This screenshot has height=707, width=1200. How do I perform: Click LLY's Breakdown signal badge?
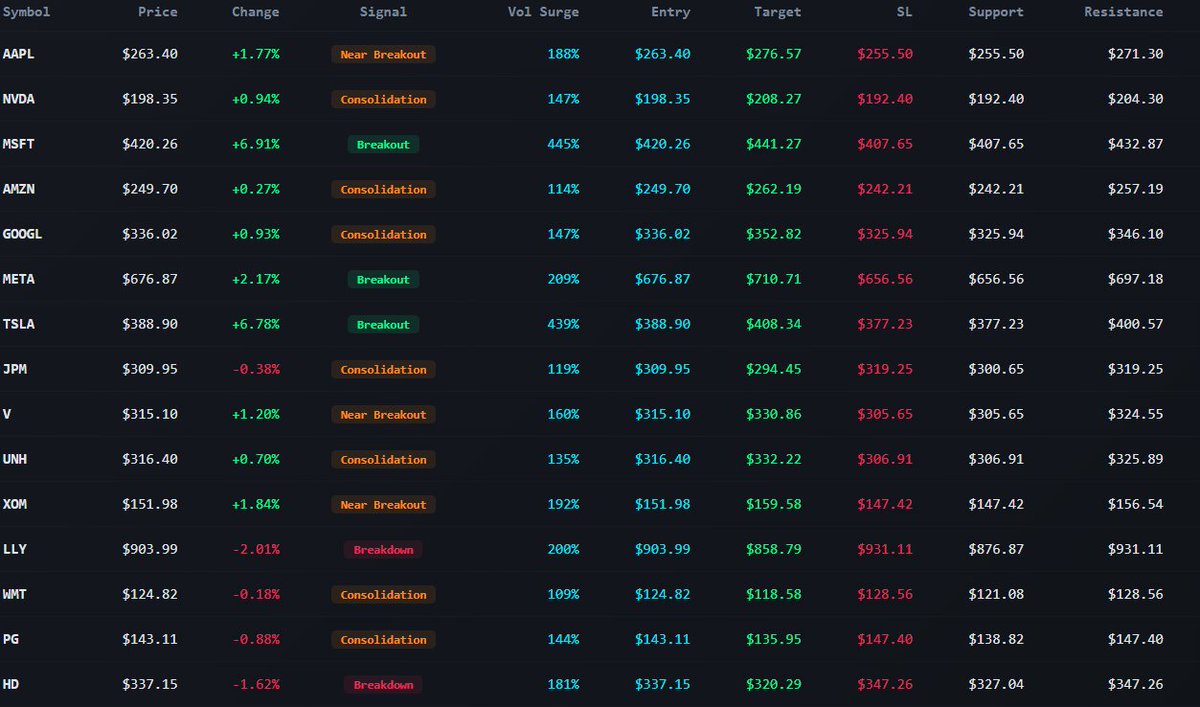[383, 549]
